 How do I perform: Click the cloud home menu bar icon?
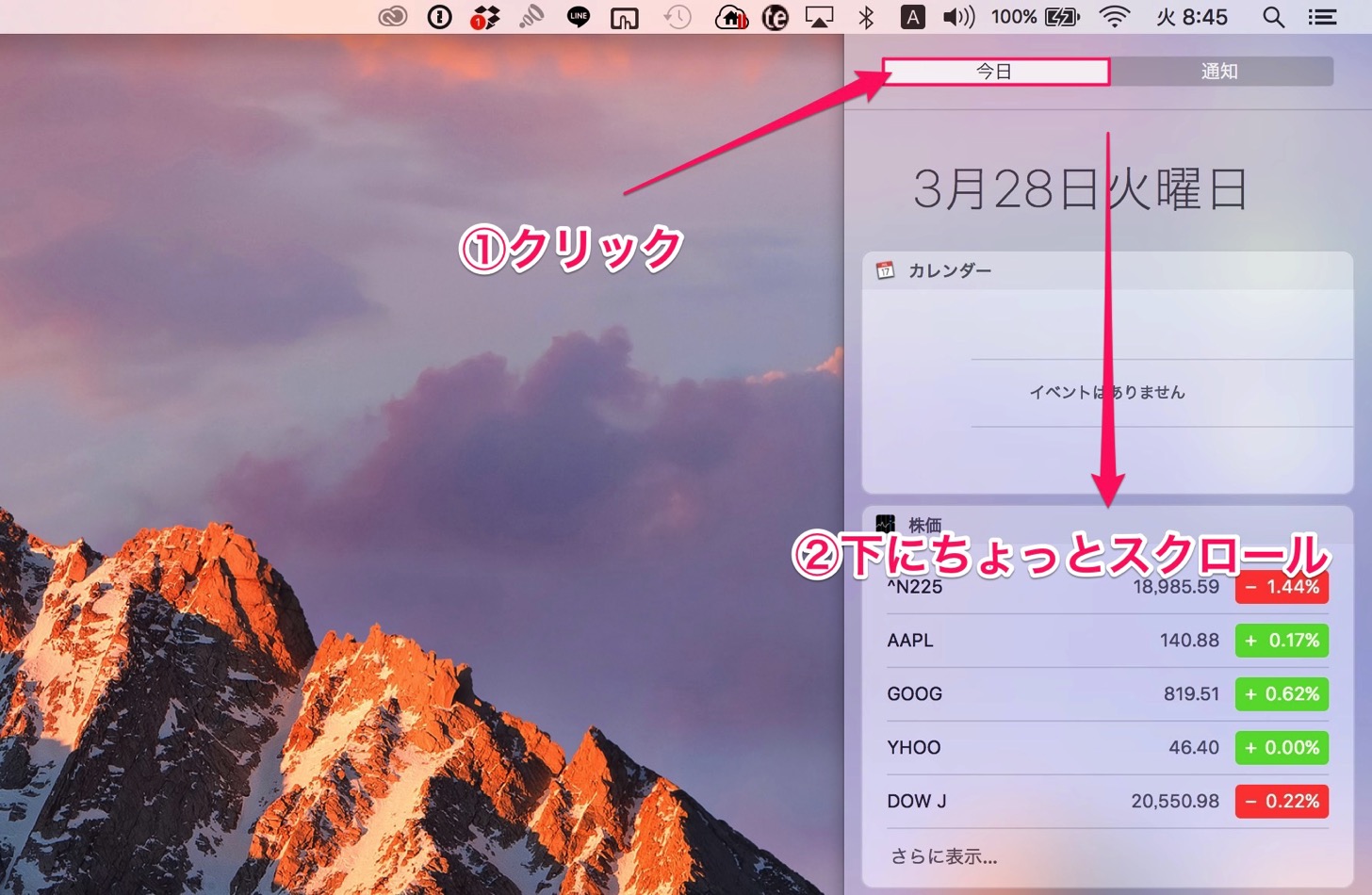tap(731, 17)
